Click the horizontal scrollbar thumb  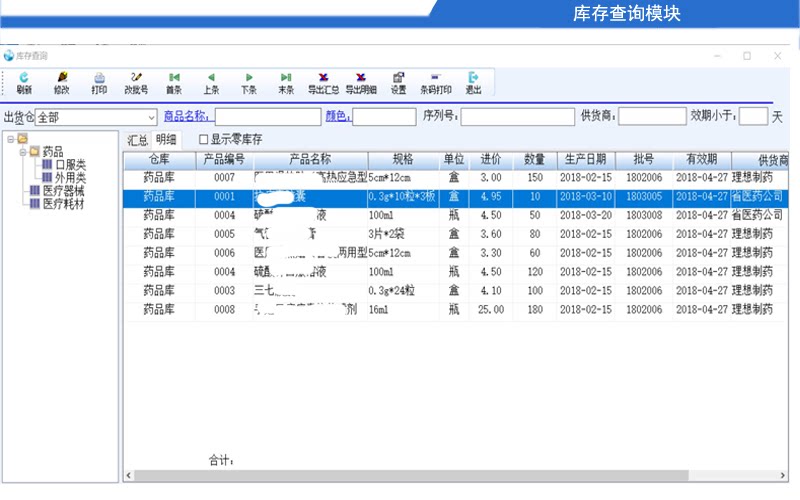(x=411, y=476)
